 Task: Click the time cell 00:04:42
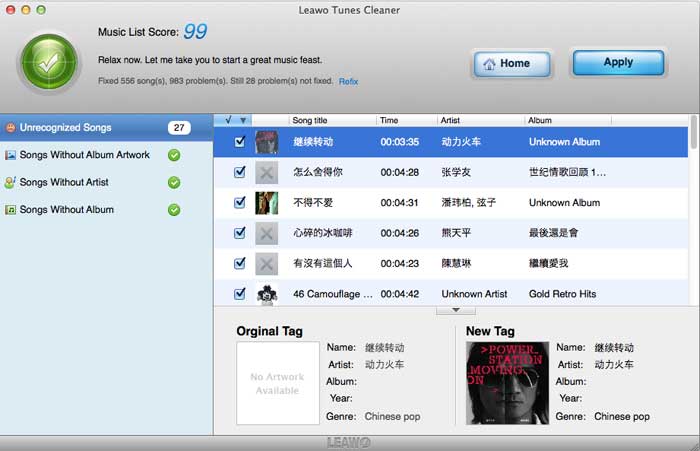point(400,294)
